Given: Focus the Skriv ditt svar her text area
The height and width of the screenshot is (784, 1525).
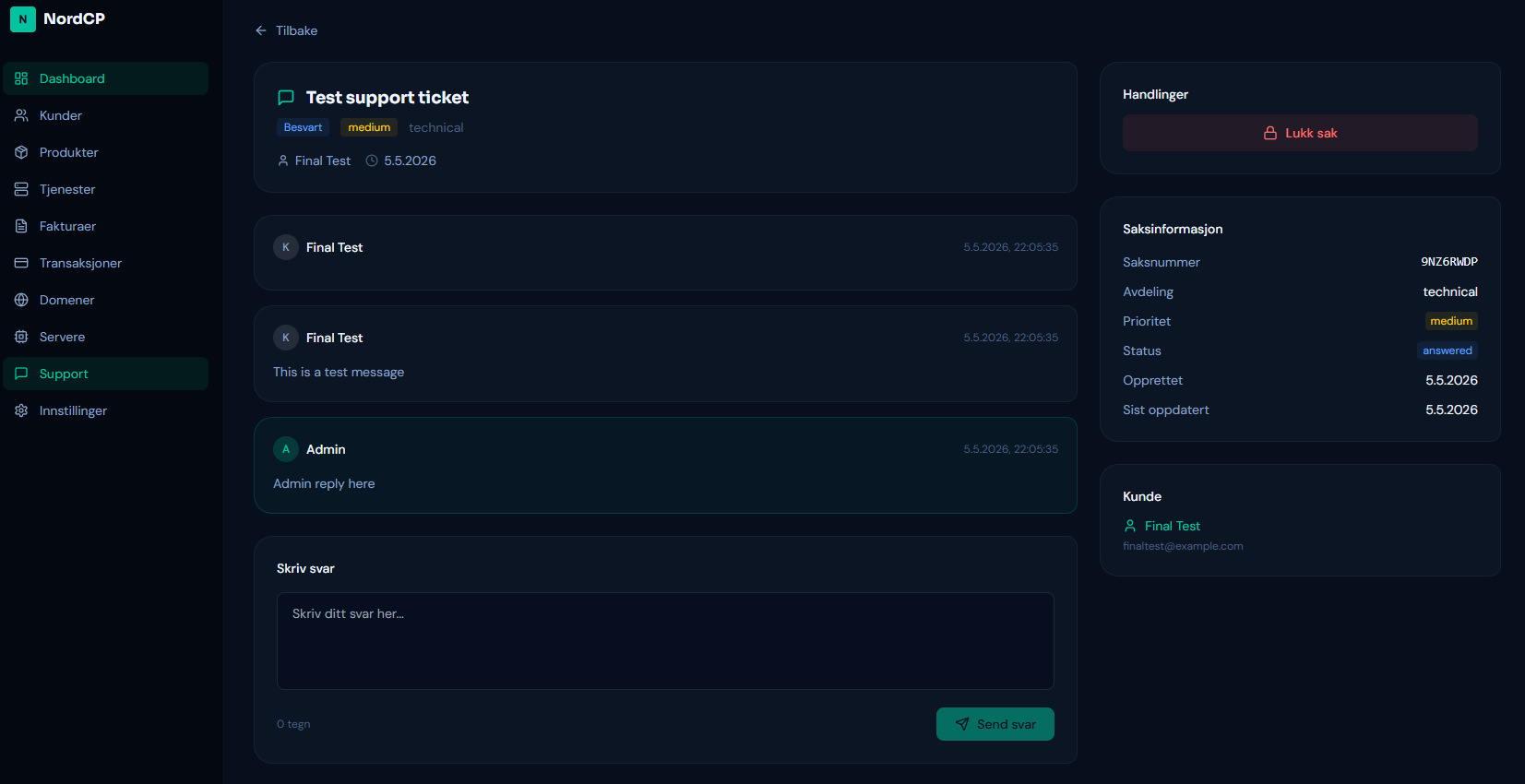Looking at the screenshot, I should pyautogui.click(x=665, y=641).
